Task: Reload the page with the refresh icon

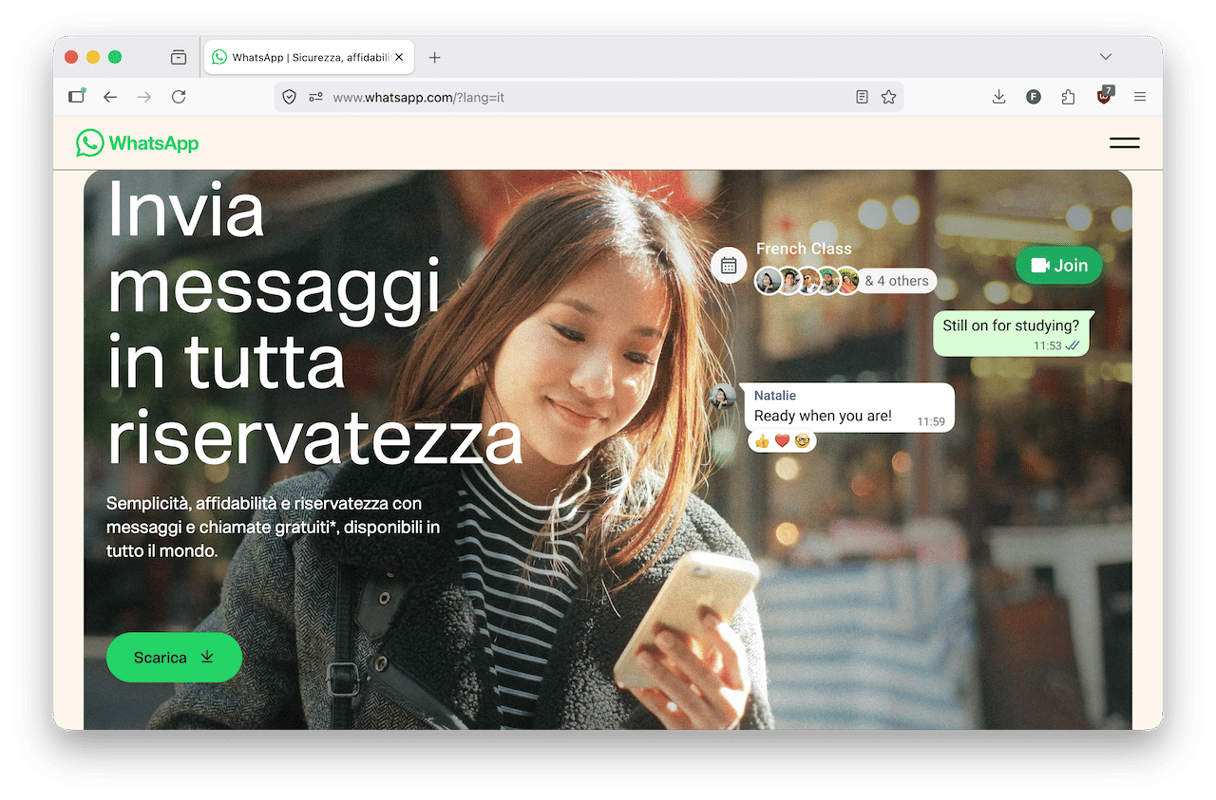Action: click(179, 97)
